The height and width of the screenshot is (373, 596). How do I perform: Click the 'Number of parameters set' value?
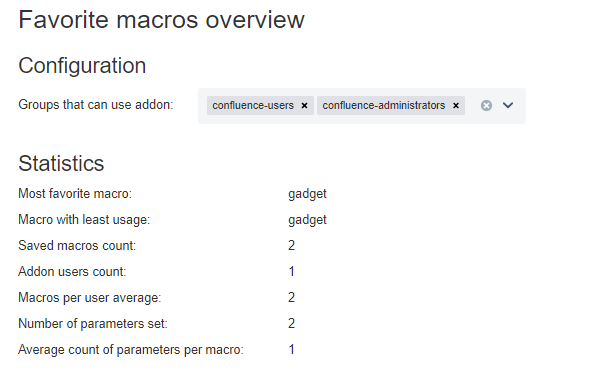pos(292,324)
